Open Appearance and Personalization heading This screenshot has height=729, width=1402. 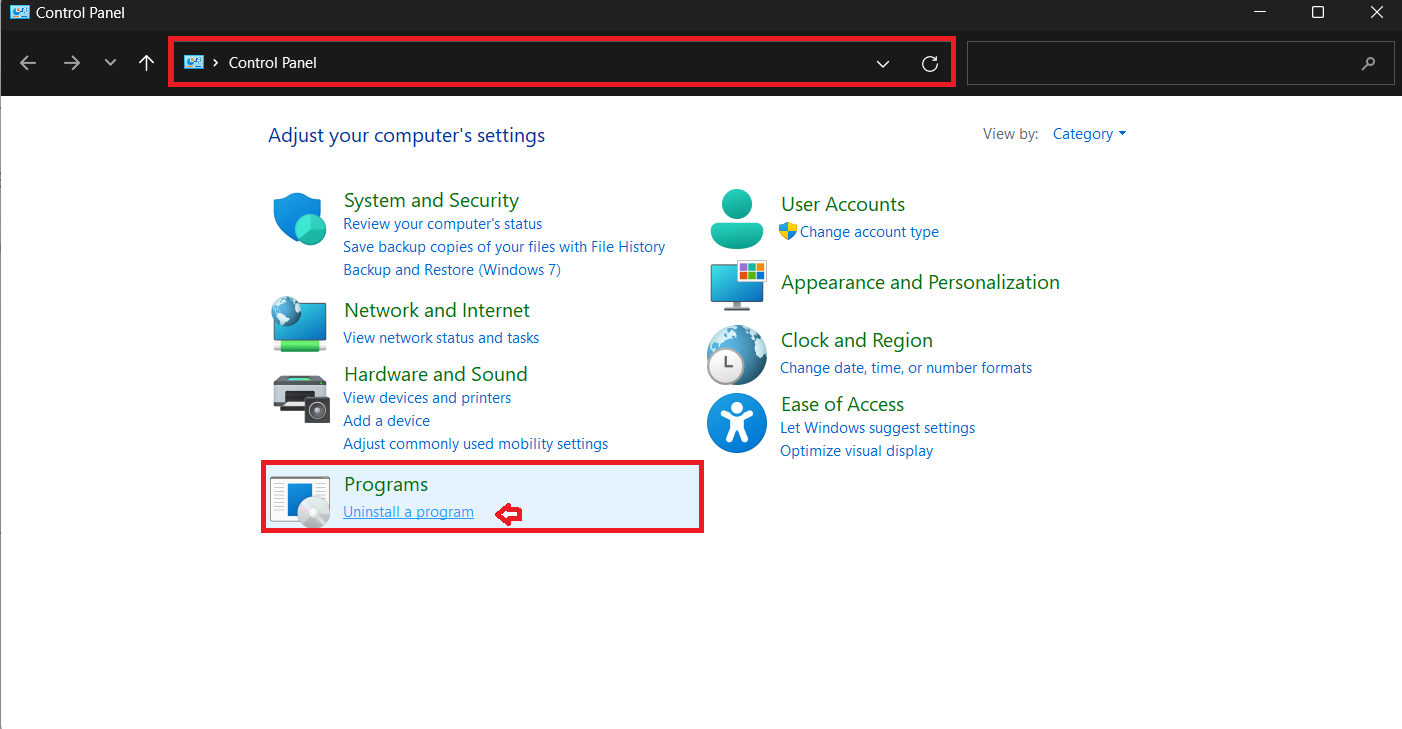coord(920,282)
